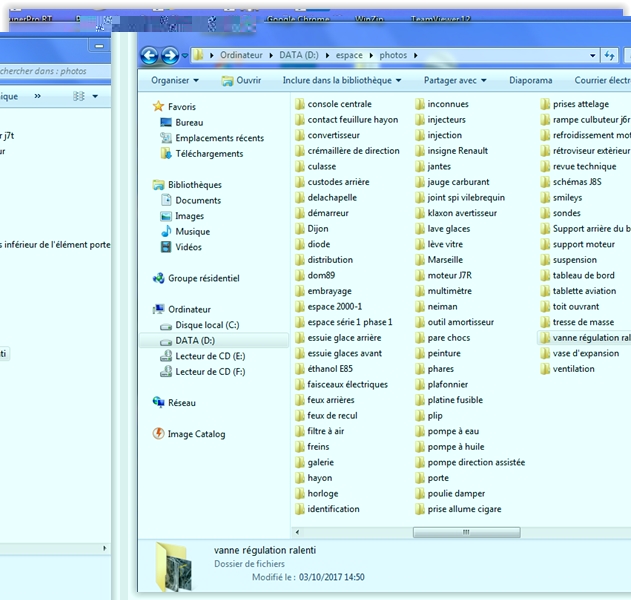631x600 pixels.
Task: Open the Groupe résidentiel entry
Action: [x=203, y=278]
